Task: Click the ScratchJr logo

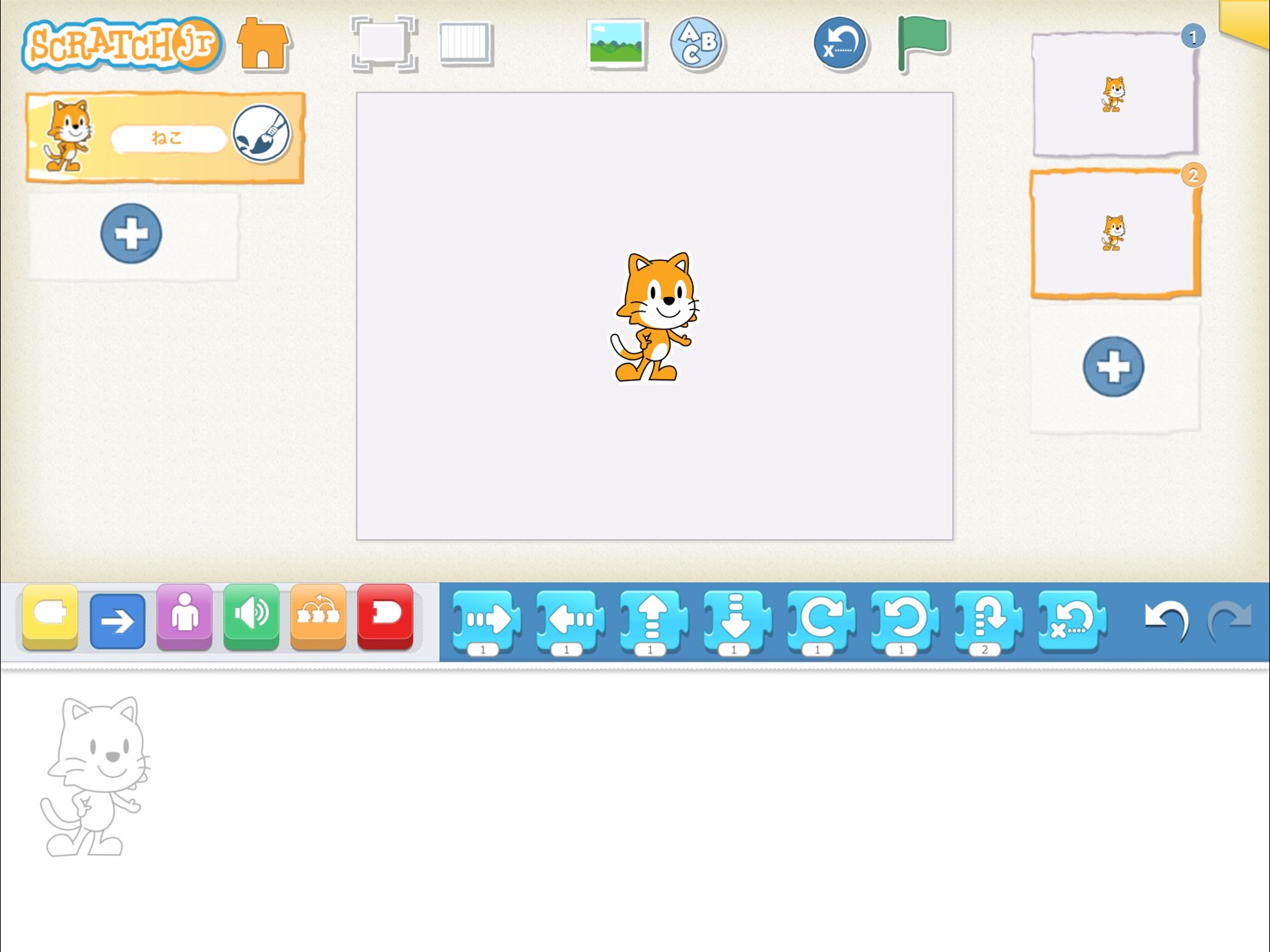Action: tap(122, 44)
